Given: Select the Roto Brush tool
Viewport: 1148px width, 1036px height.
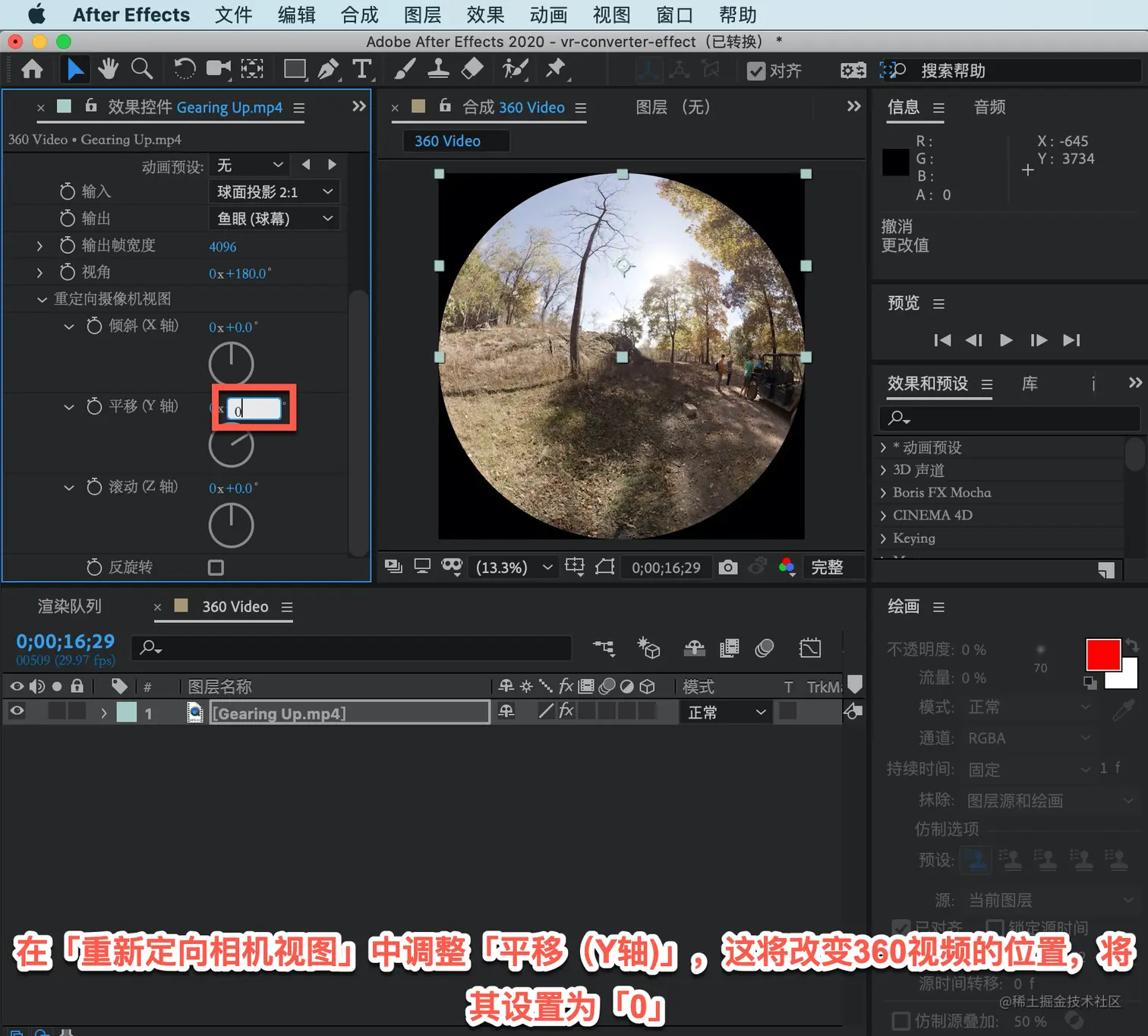Looking at the screenshot, I should [515, 69].
